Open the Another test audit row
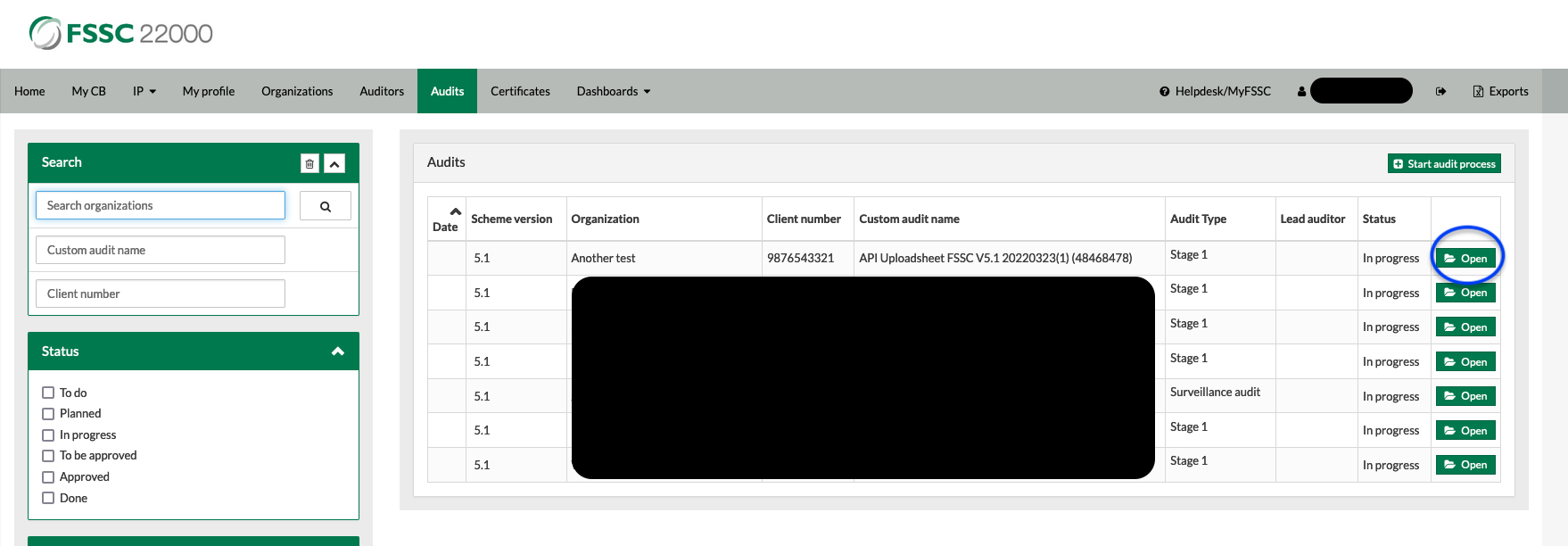 [1465, 259]
